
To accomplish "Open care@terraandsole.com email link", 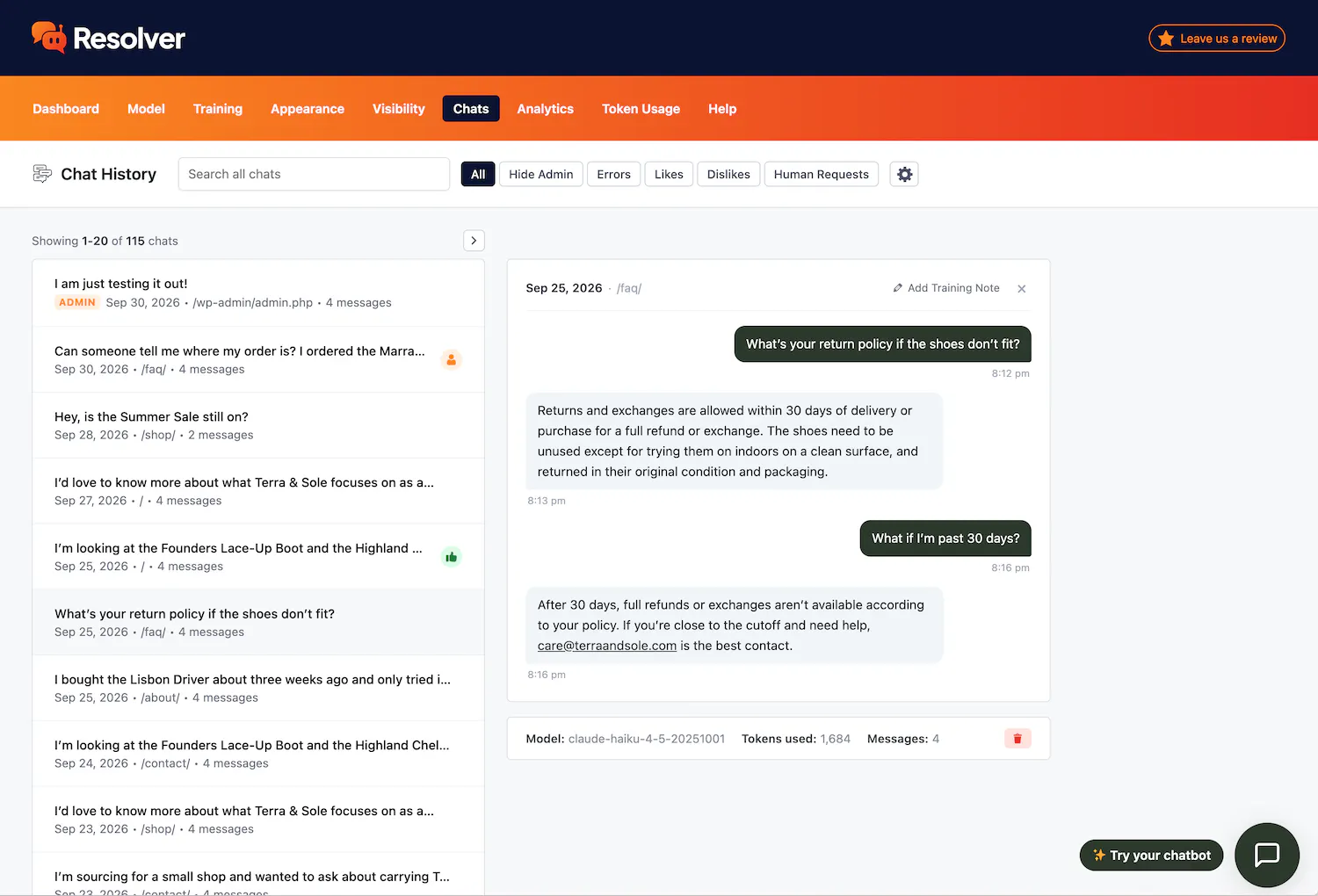I will click(x=607, y=646).
